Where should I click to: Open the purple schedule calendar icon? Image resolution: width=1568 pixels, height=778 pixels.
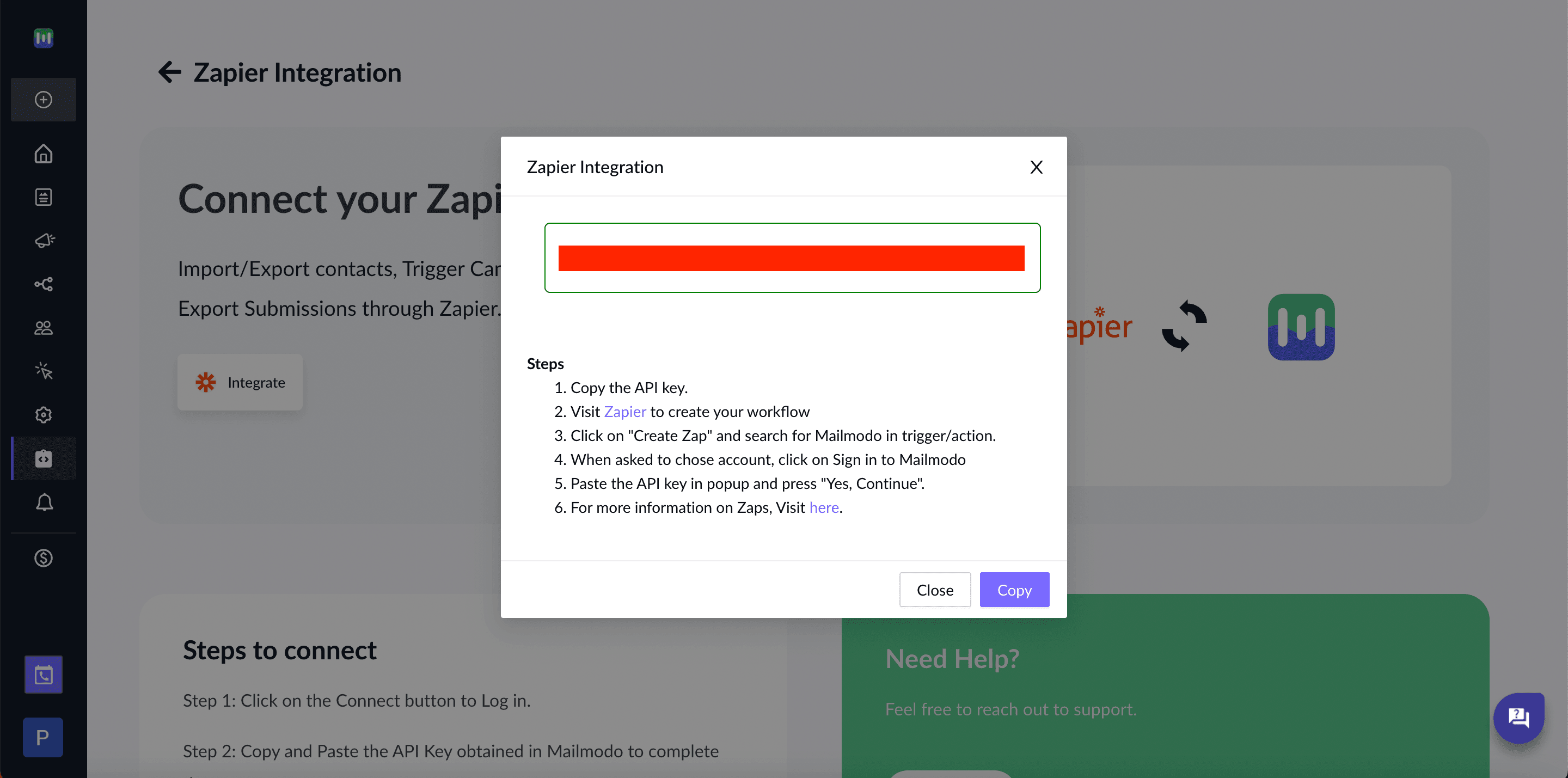43,674
